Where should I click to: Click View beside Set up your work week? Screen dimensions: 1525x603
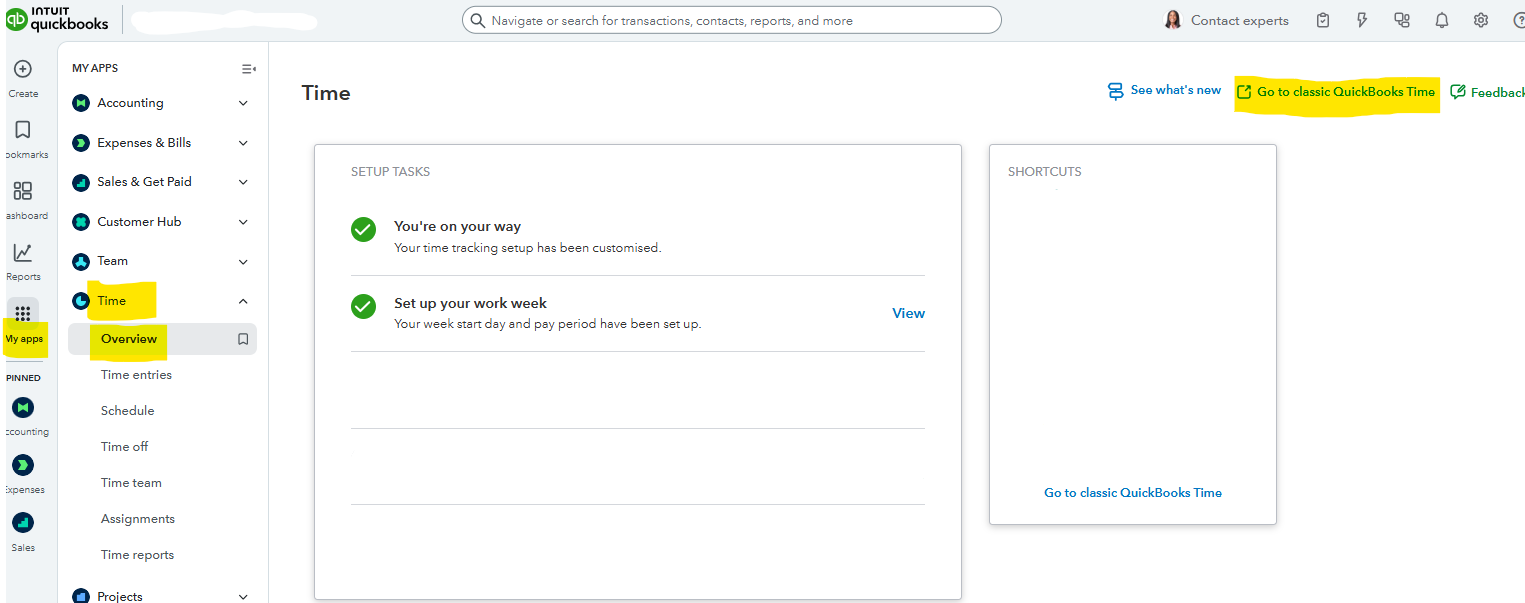pyautogui.click(x=908, y=313)
